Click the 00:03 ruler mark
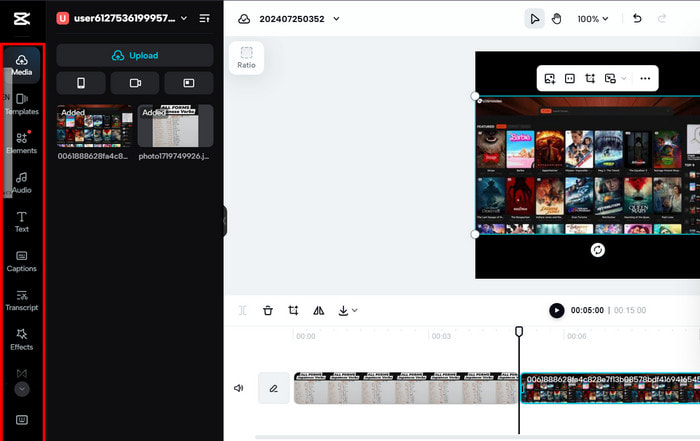The height and width of the screenshot is (441, 700). pos(441,336)
